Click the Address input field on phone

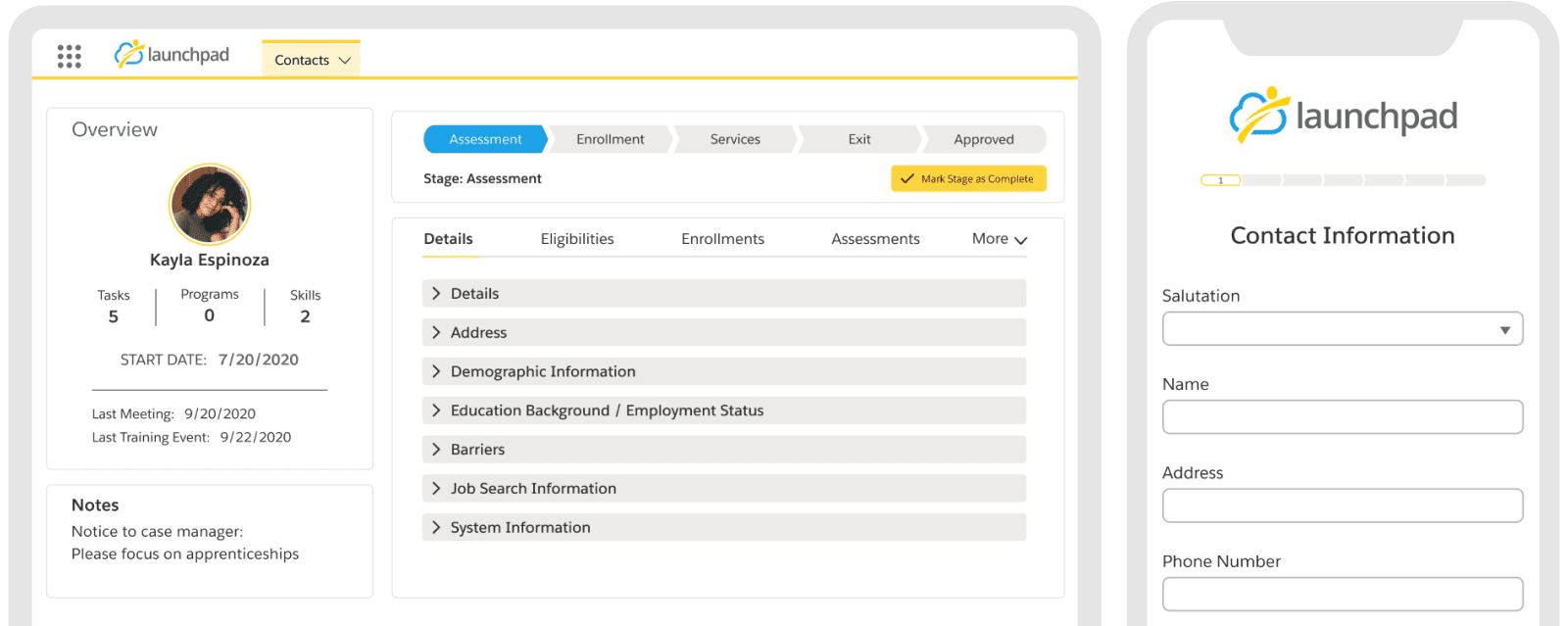[1343, 506]
